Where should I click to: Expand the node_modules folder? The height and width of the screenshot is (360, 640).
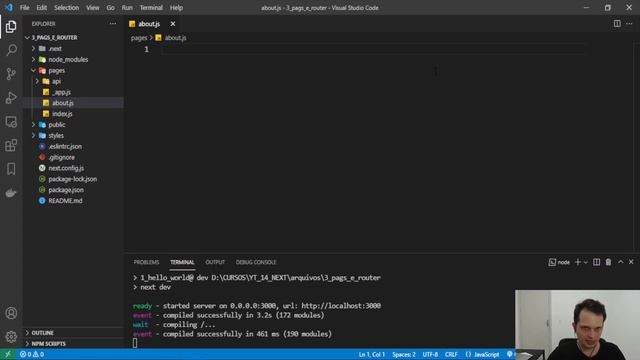pos(33,60)
